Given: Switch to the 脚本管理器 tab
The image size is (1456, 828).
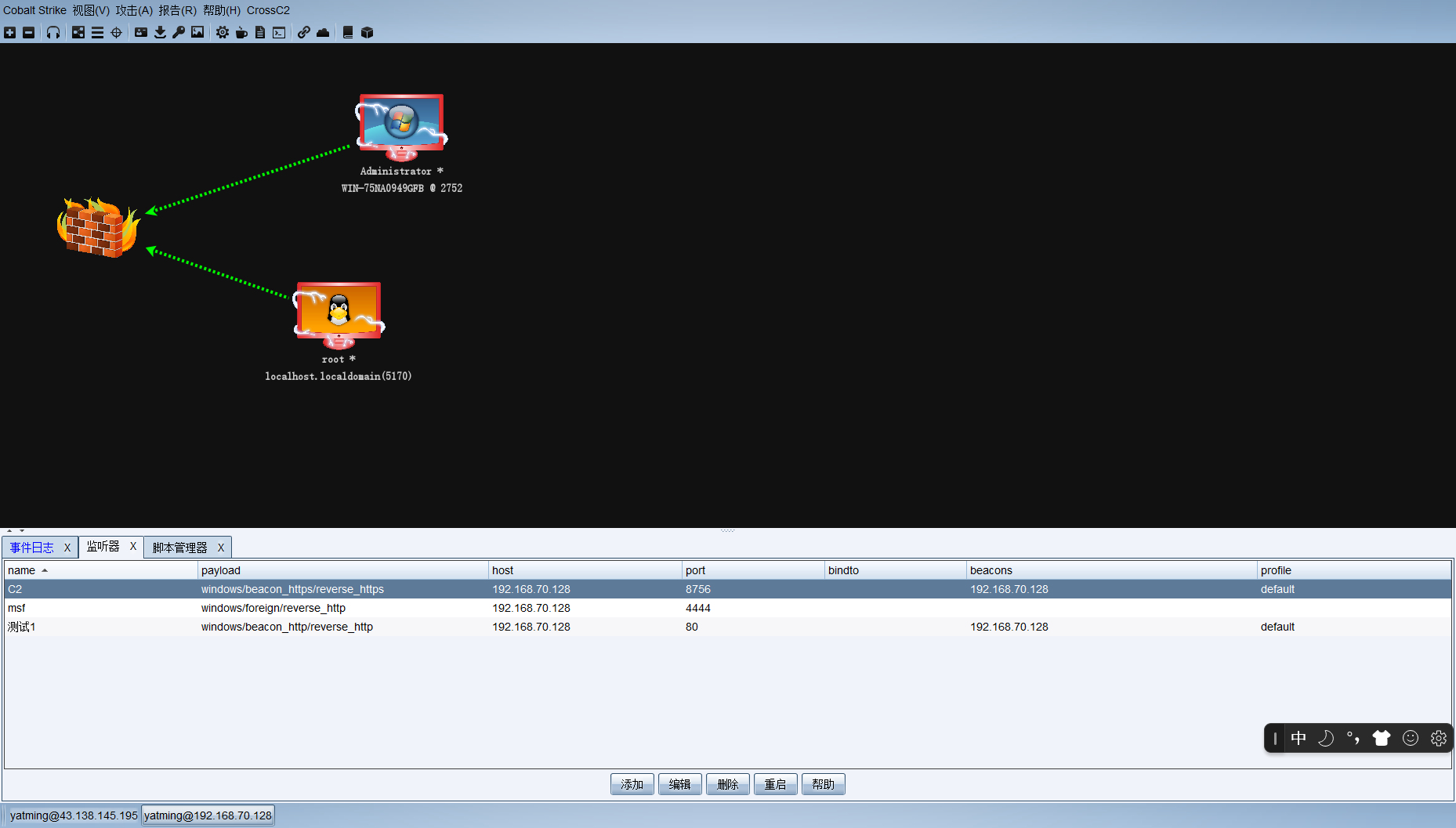Looking at the screenshot, I should click(179, 548).
